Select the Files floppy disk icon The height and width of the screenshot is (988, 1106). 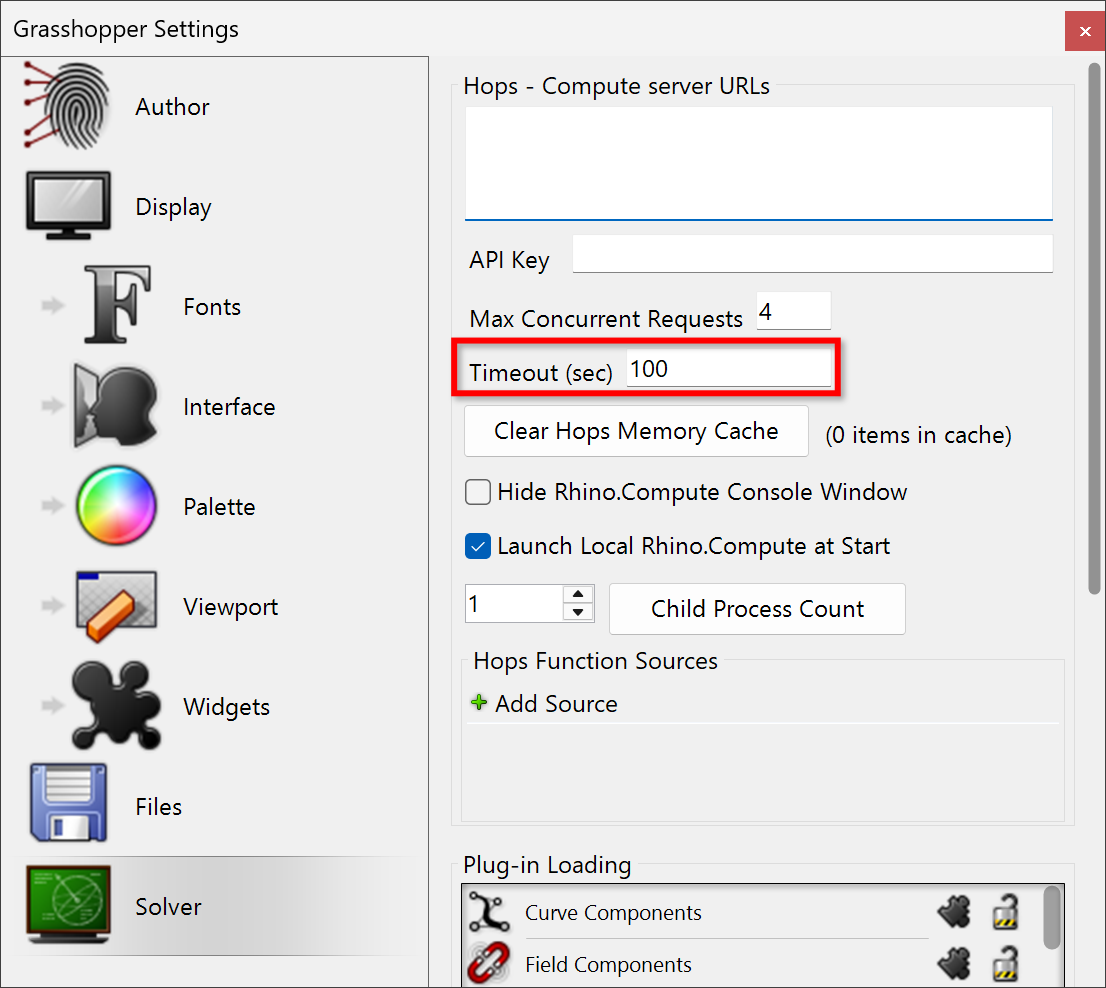(68, 805)
